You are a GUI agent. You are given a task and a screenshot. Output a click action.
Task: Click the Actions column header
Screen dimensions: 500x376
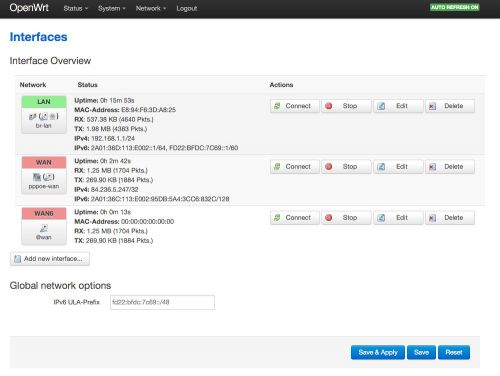pos(281,85)
